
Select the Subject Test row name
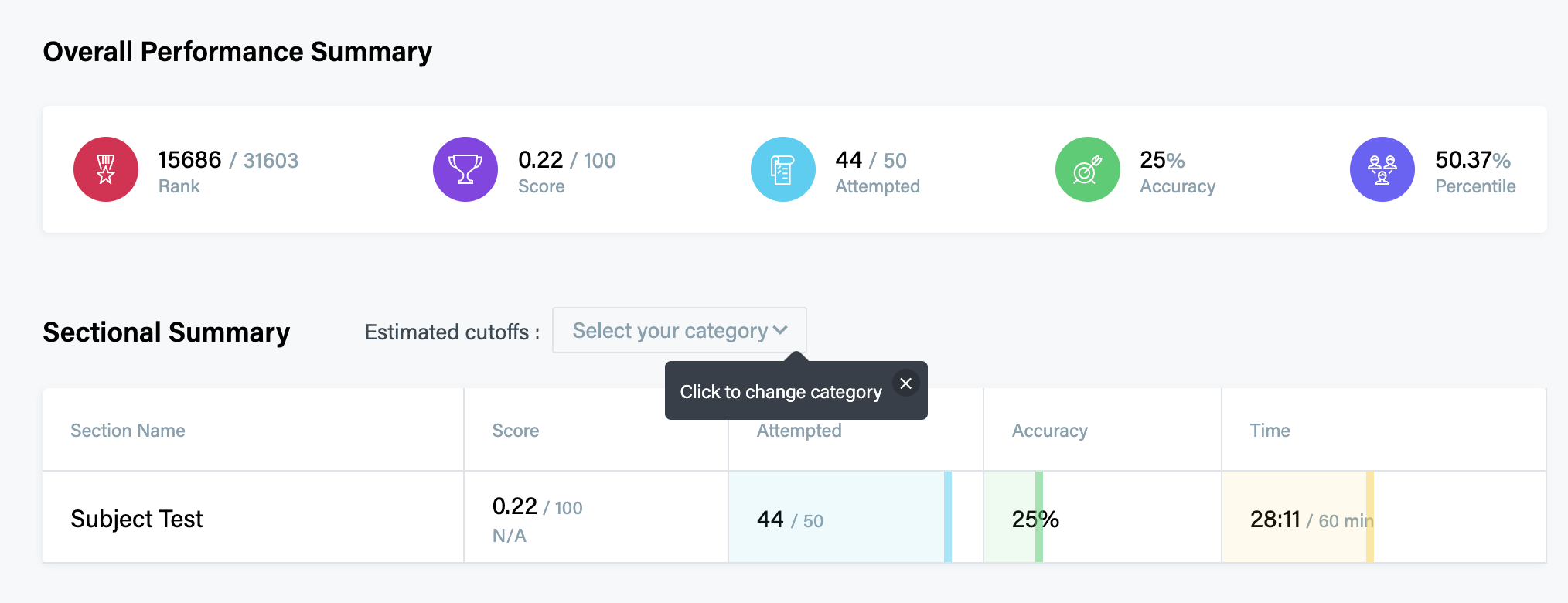click(x=137, y=519)
